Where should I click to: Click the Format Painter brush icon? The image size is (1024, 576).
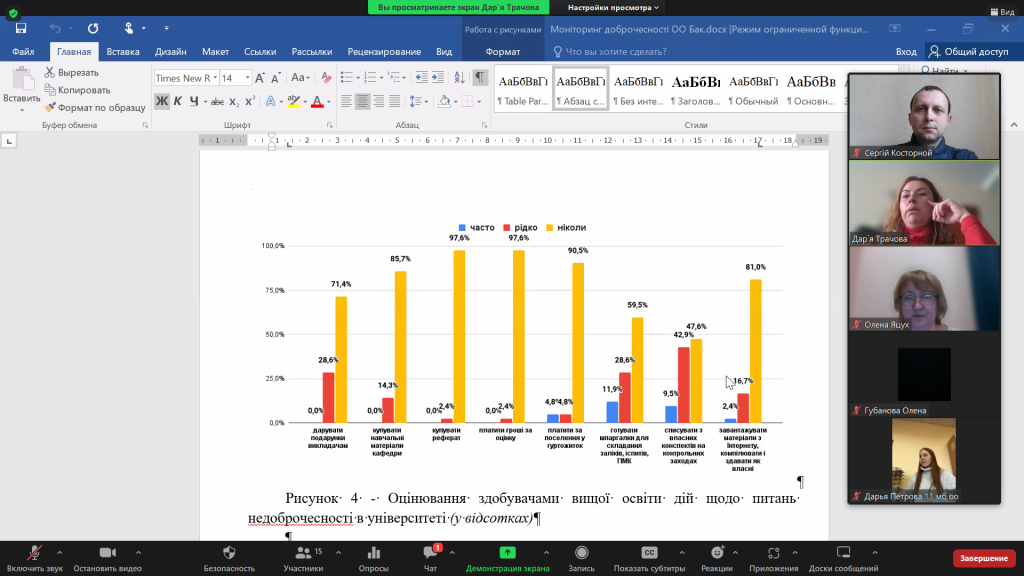click(50, 107)
